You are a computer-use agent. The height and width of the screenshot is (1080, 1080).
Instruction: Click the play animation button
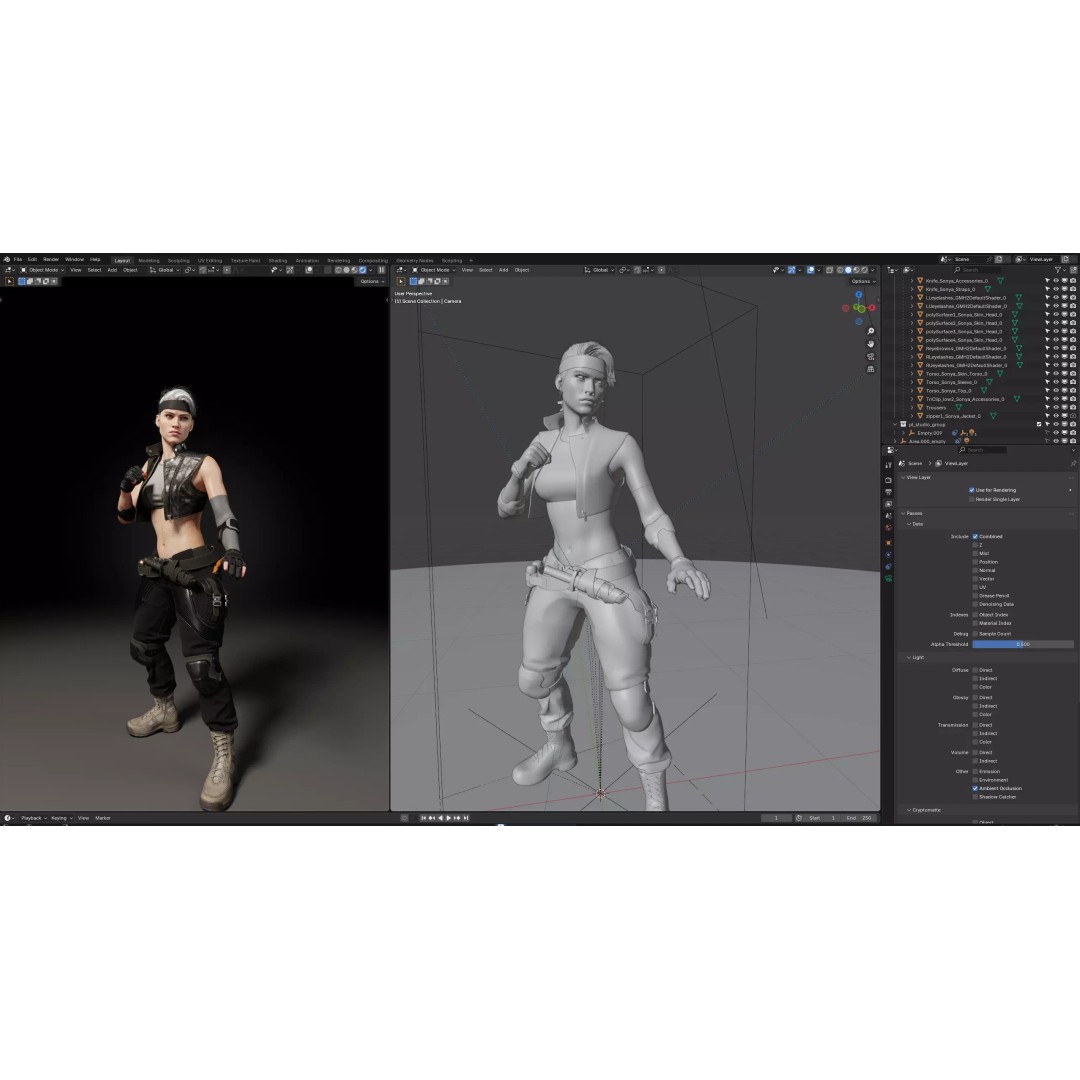click(x=448, y=818)
